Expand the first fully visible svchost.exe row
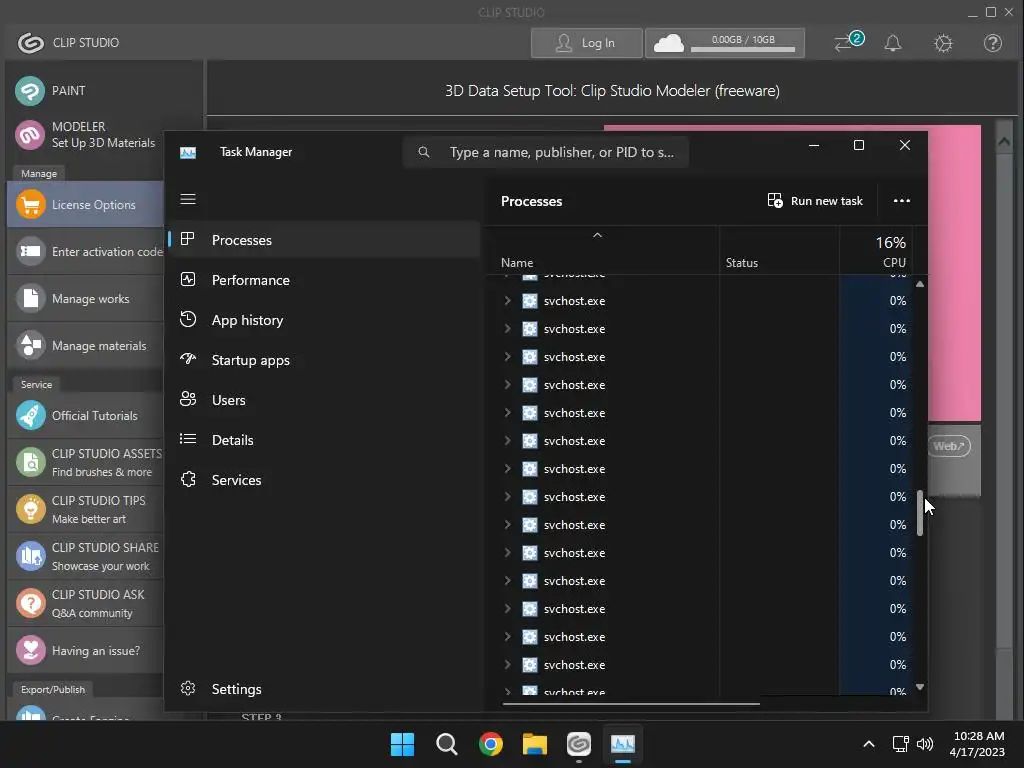1024x768 pixels. click(507, 300)
